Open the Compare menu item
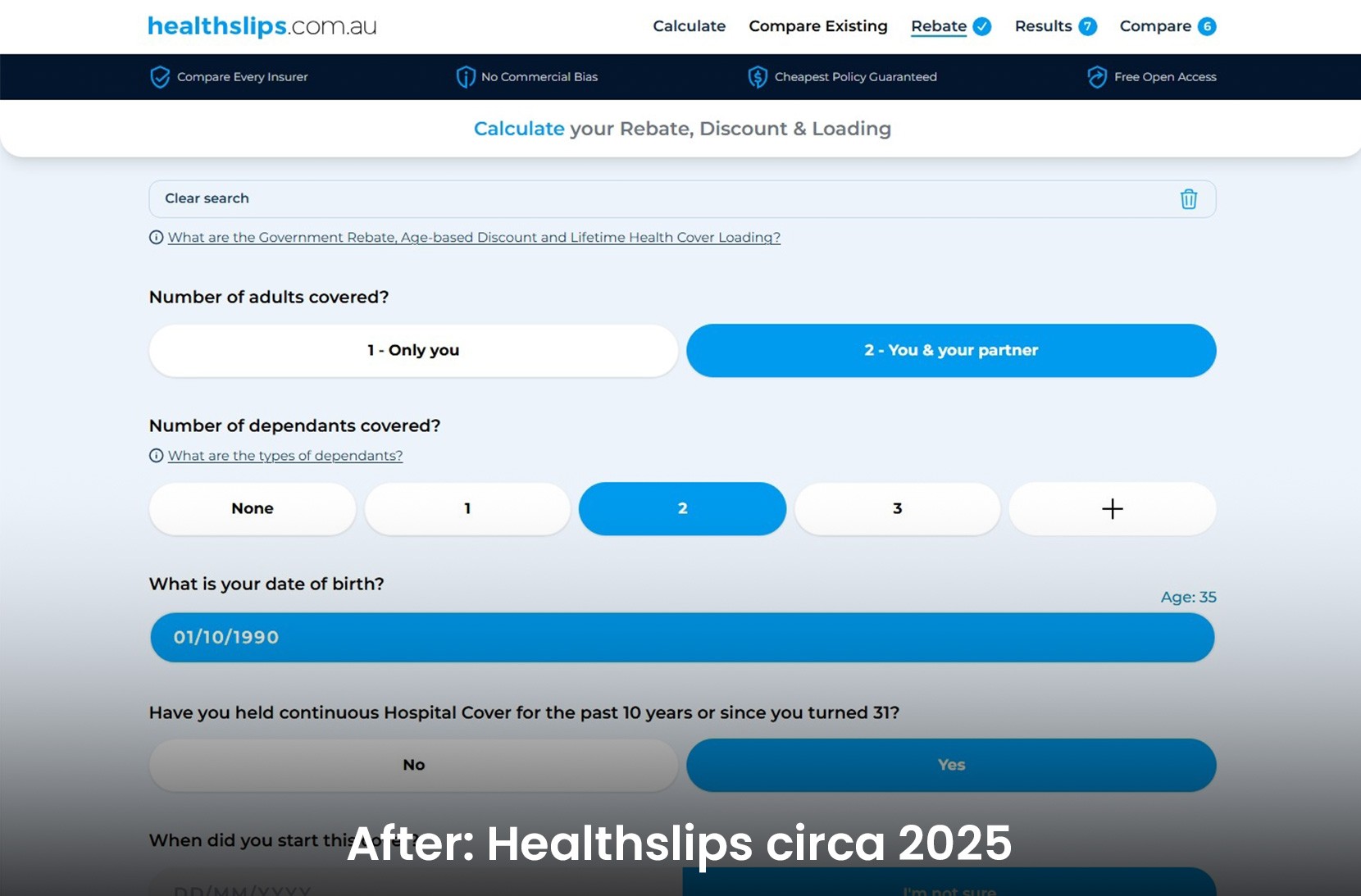The height and width of the screenshot is (896, 1361). (1155, 26)
